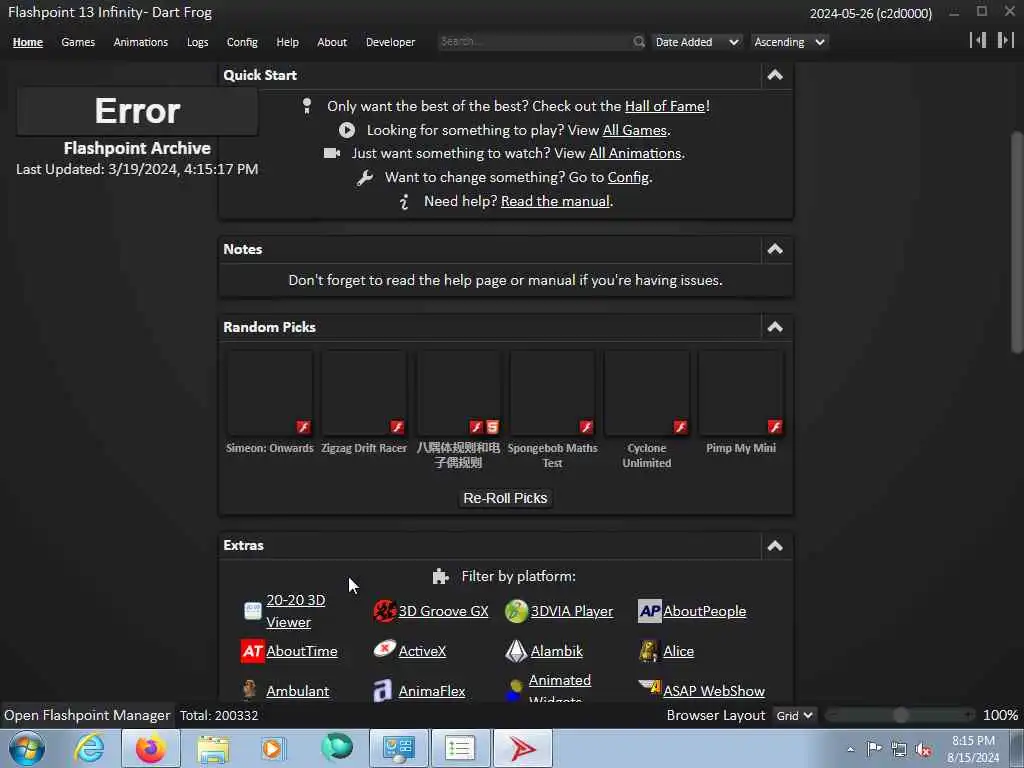Click the 3D Groove GX platform icon
Image resolution: width=1024 pixels, height=768 pixels.
pos(385,611)
